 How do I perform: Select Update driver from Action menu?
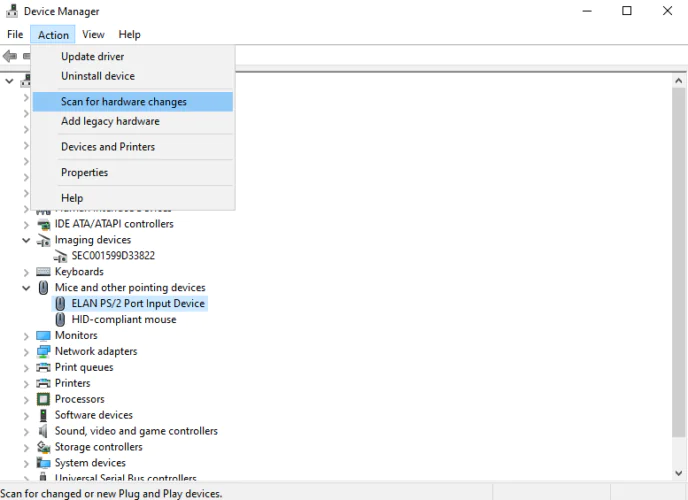92,57
